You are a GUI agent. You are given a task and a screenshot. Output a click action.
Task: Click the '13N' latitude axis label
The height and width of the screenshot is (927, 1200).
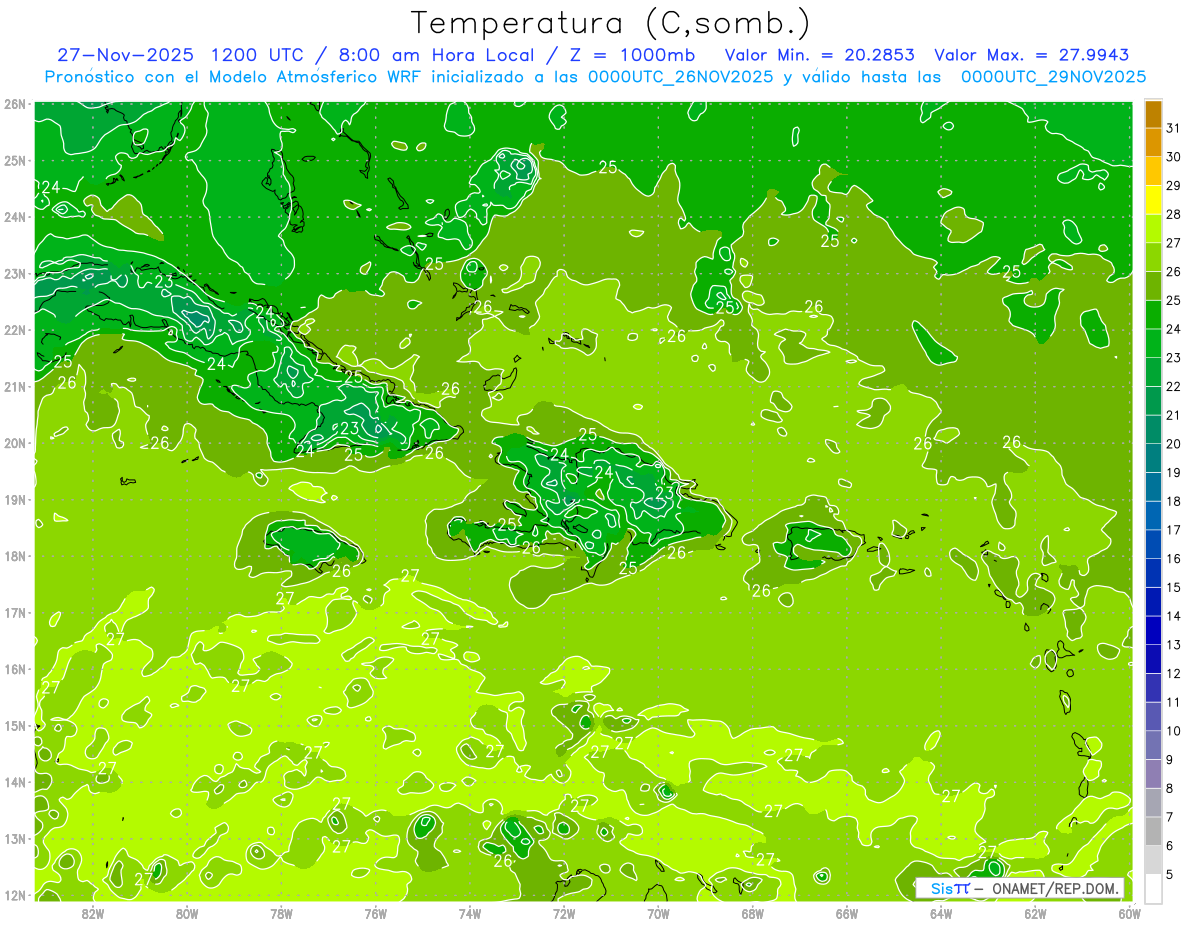click(x=15, y=838)
